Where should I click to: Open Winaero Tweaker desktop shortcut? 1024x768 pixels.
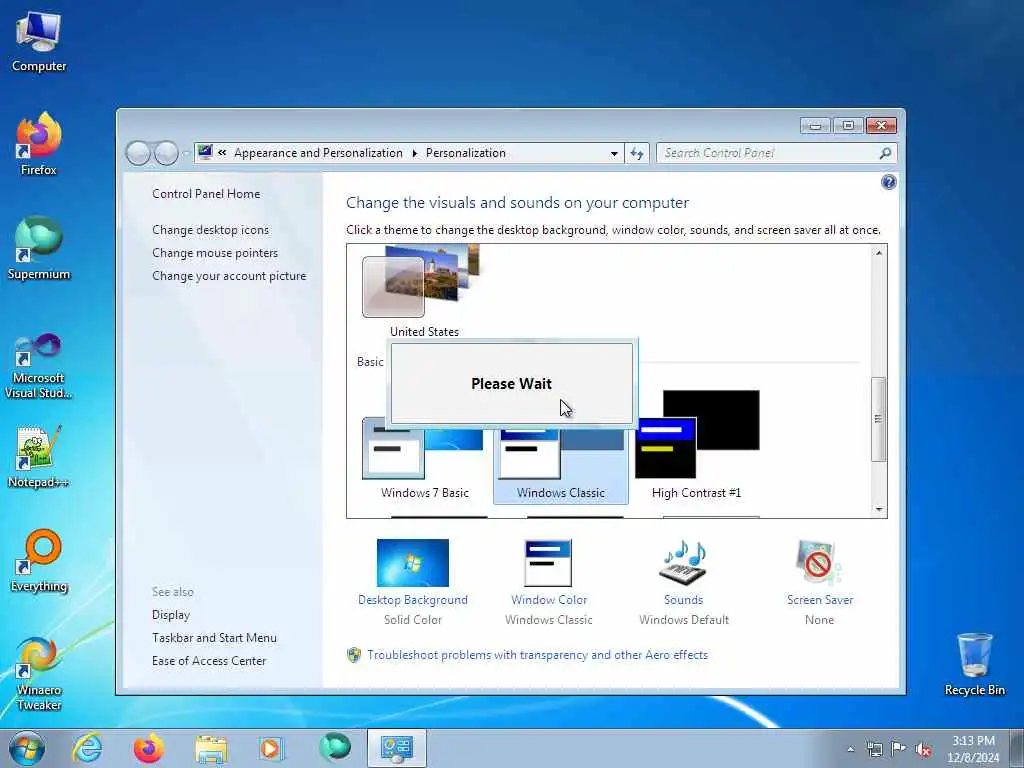39,673
